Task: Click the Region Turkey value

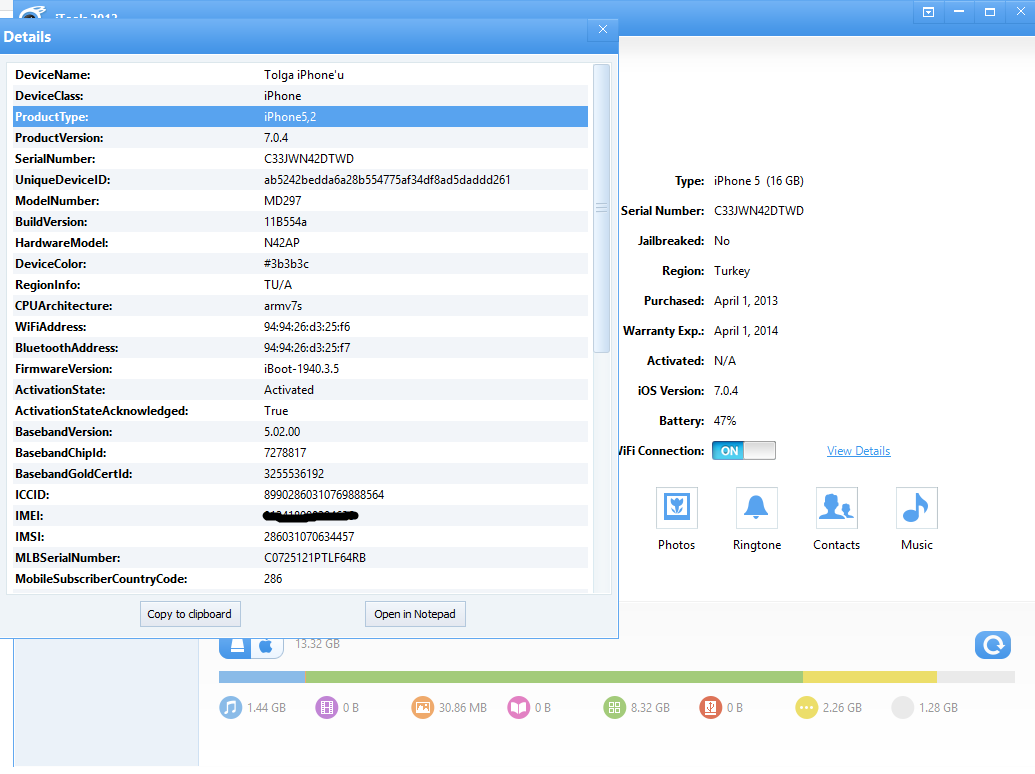Action: click(x=731, y=271)
